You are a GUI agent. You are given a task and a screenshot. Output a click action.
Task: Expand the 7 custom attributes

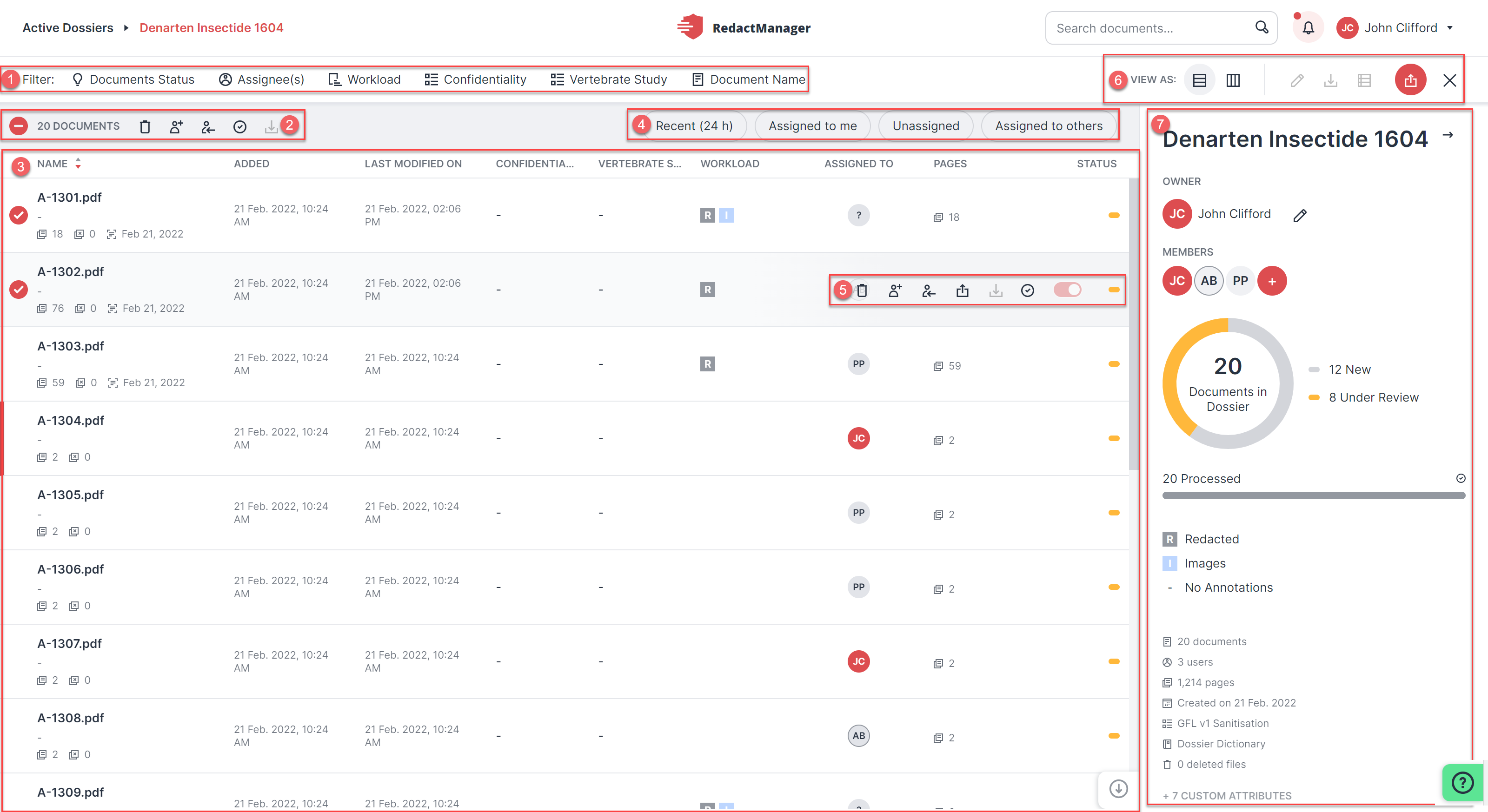click(1227, 795)
